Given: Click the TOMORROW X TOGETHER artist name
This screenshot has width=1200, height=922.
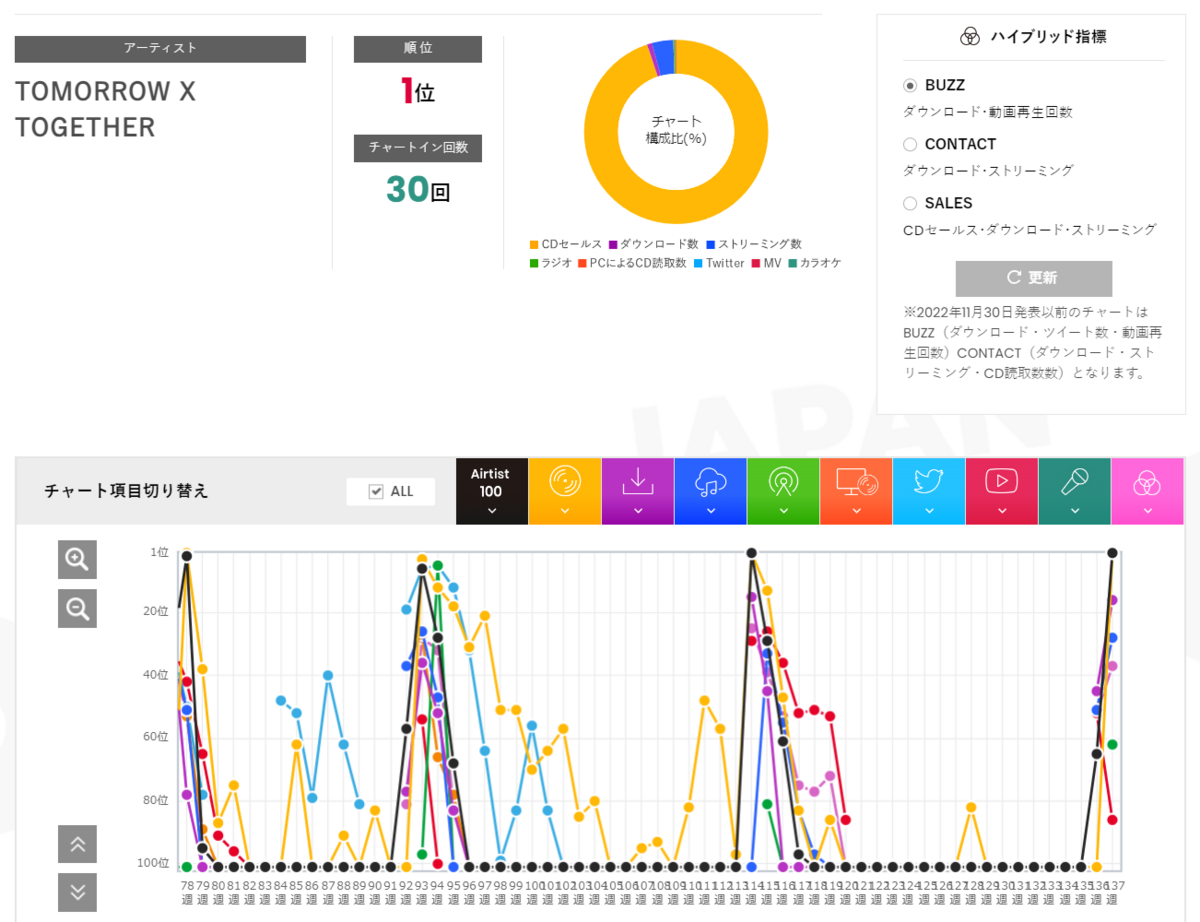Looking at the screenshot, I should [x=106, y=110].
